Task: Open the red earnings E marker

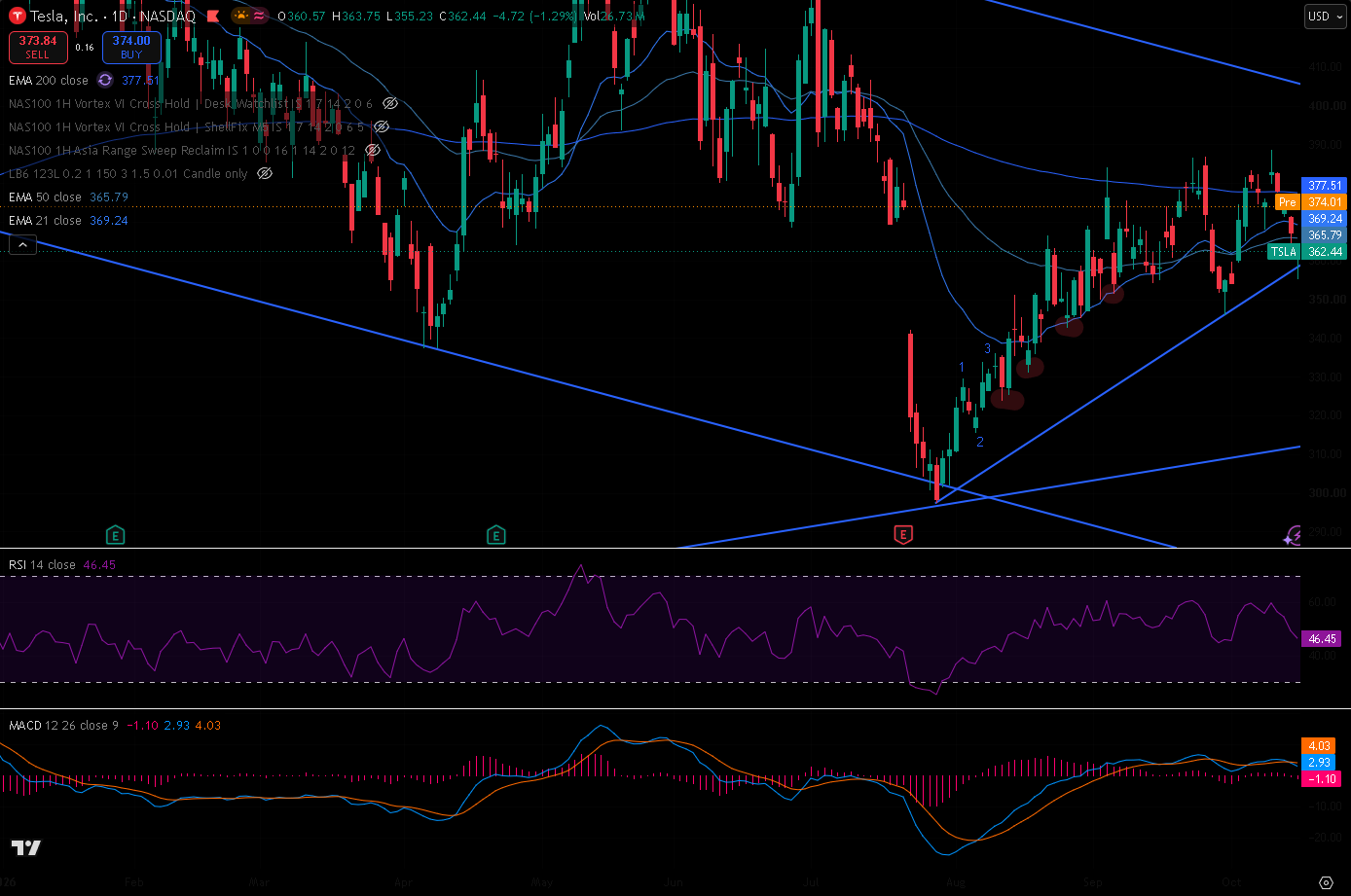Action: 903,534
